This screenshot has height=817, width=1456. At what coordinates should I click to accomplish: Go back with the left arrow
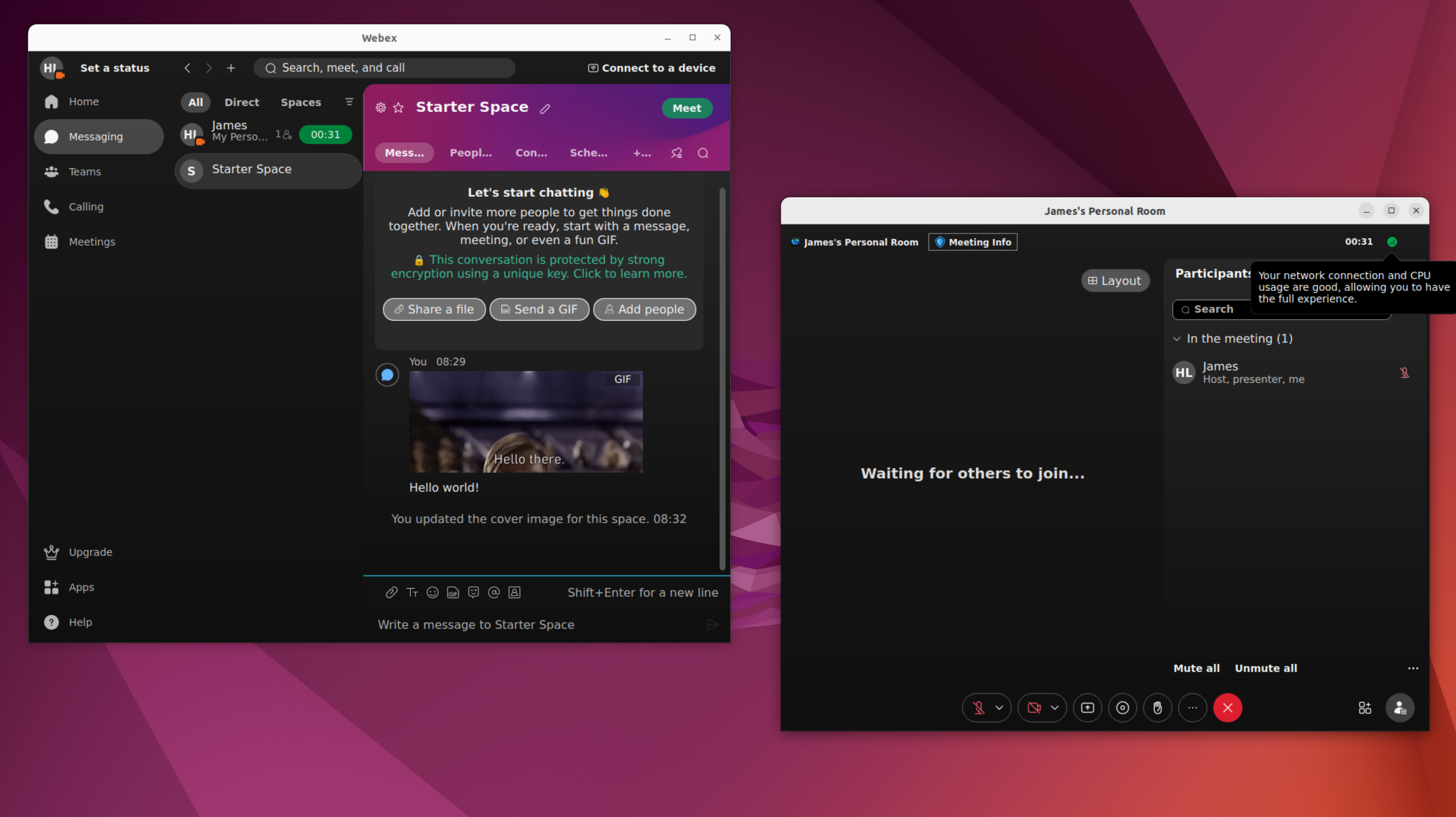click(187, 68)
